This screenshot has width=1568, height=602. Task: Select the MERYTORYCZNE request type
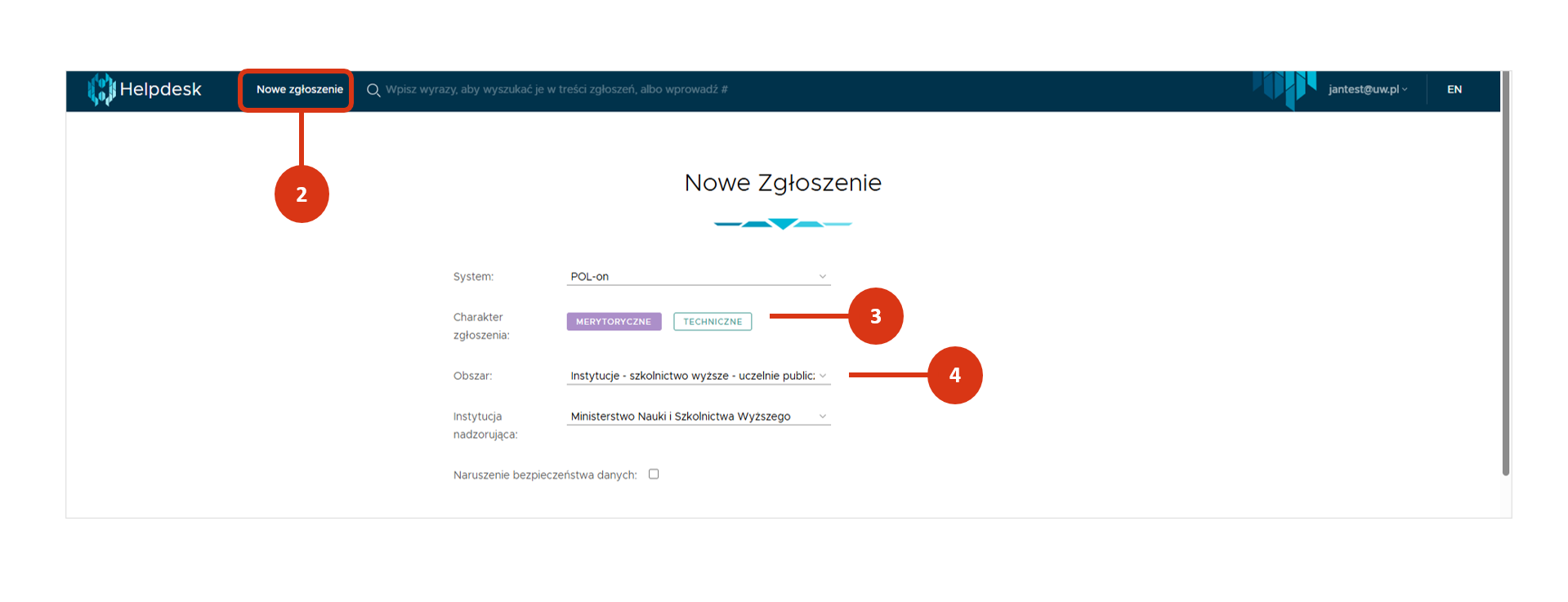click(x=614, y=322)
